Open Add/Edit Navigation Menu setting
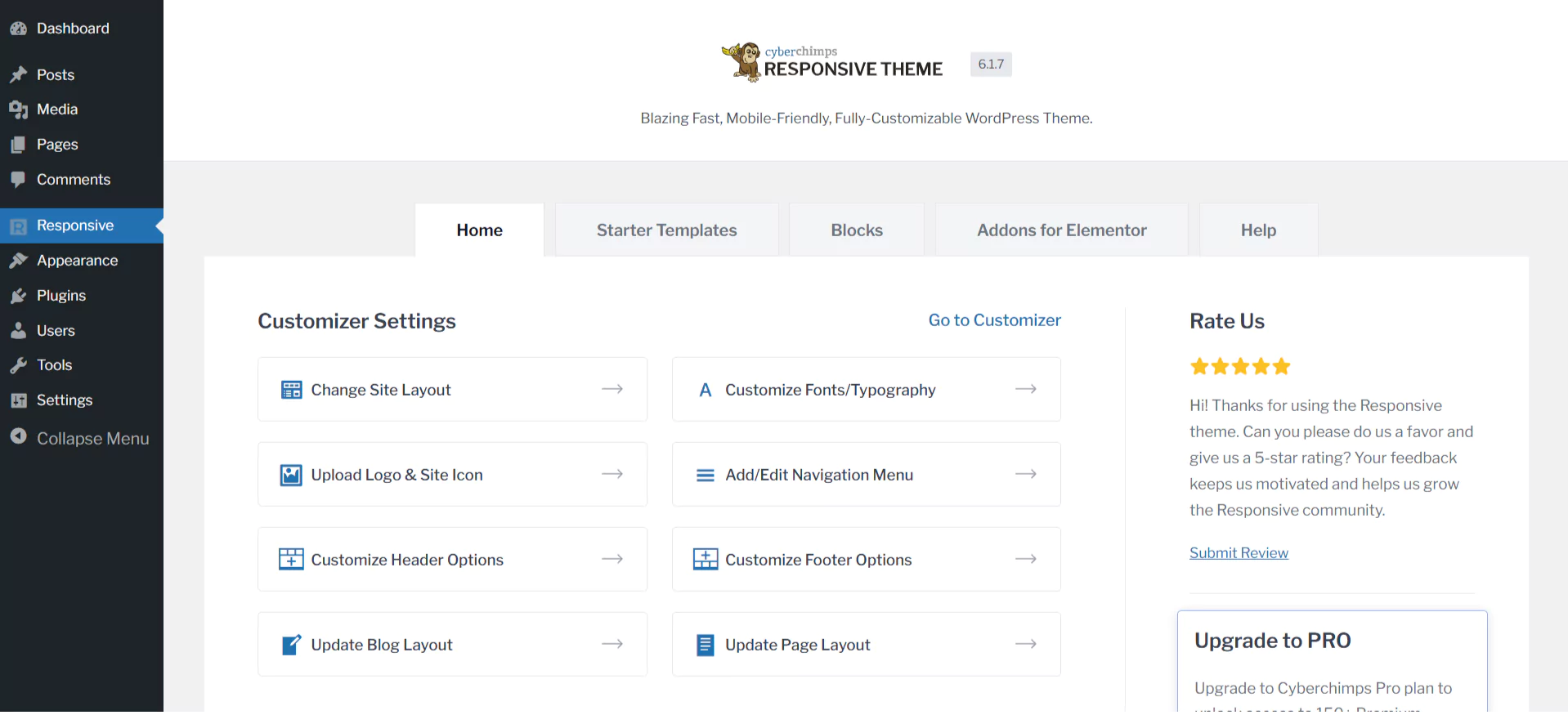 (867, 474)
